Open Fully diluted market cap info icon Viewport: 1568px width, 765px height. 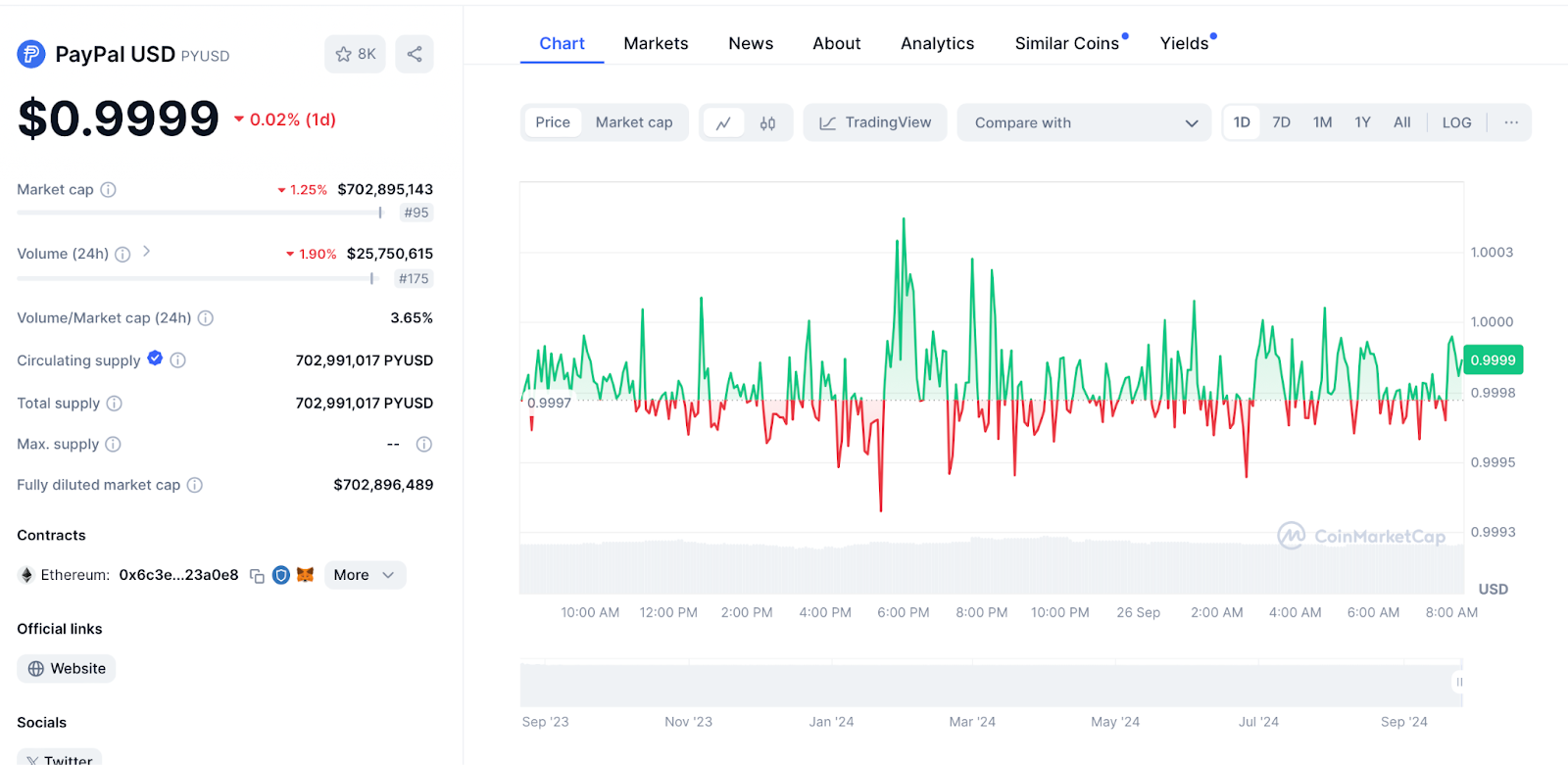pos(195,485)
